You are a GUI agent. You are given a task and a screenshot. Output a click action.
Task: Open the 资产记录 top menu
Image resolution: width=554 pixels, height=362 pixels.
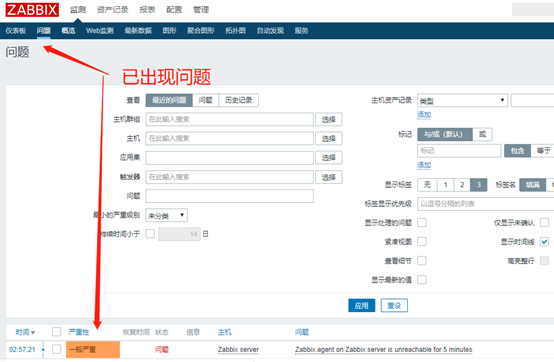click(x=112, y=10)
